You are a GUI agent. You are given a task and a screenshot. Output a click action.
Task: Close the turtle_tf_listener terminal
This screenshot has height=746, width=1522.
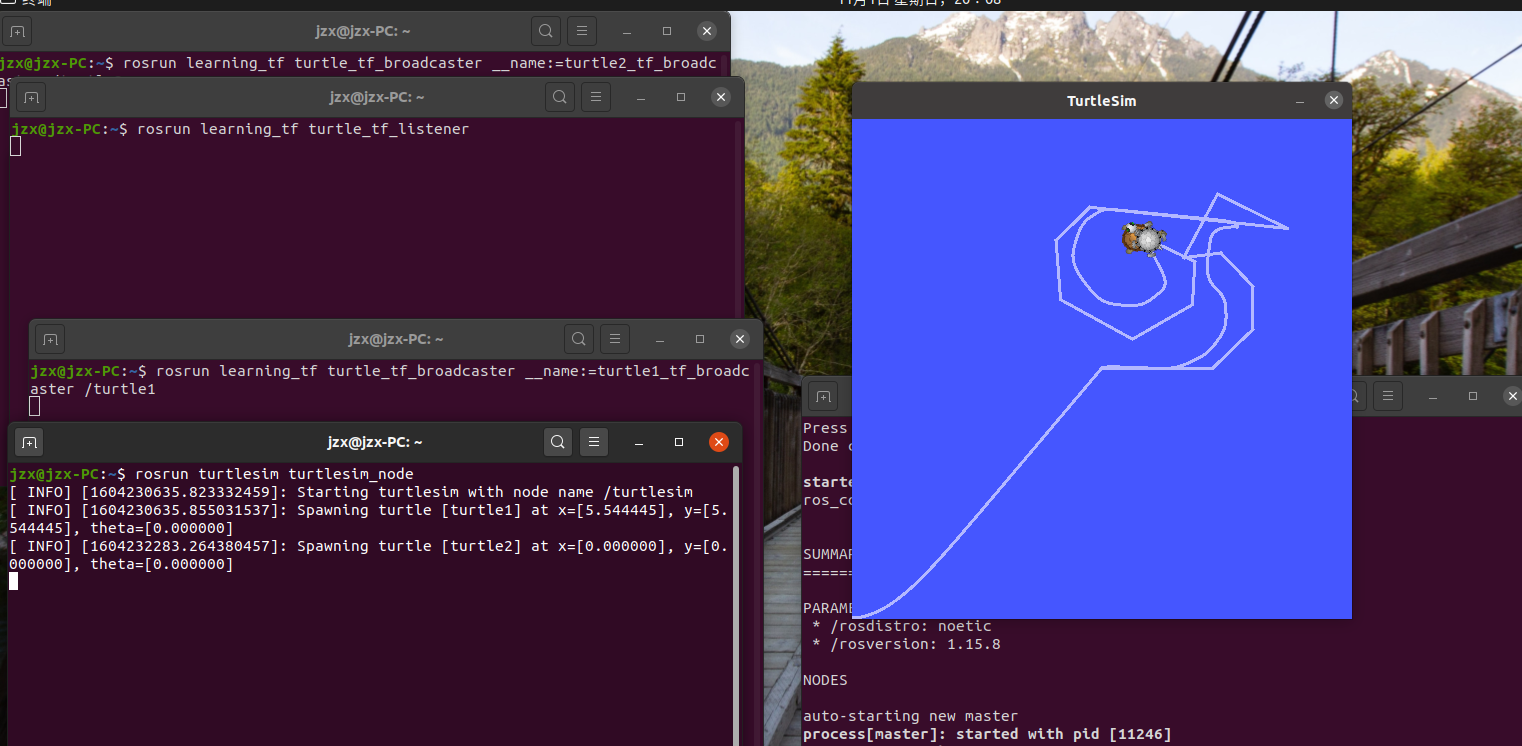[721, 97]
